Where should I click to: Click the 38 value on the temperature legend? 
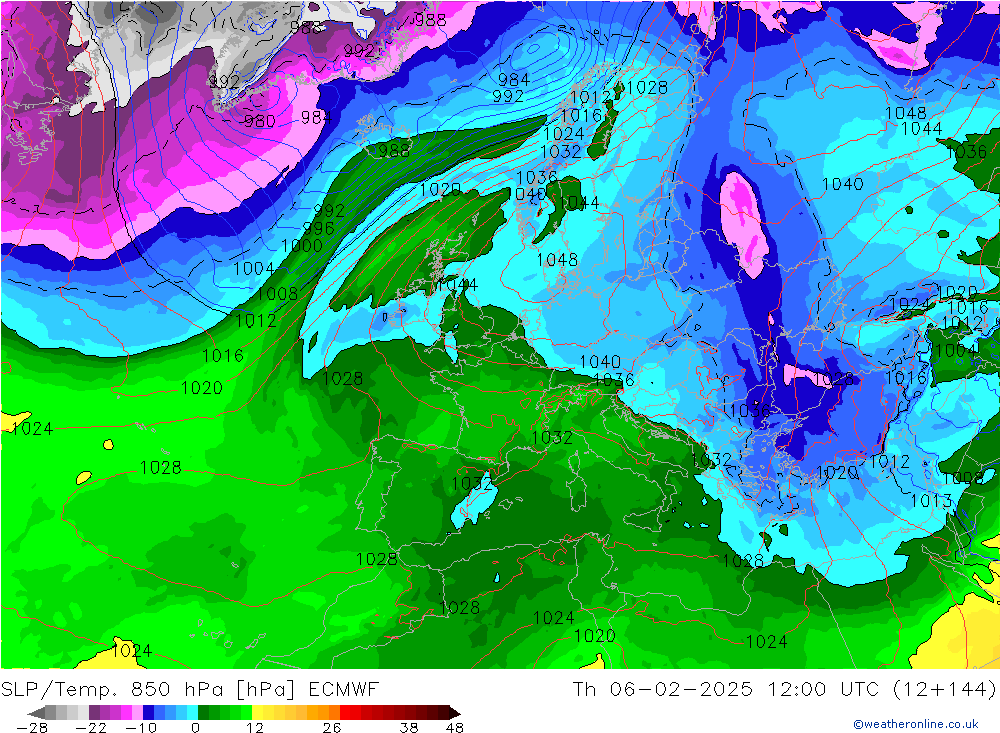(x=409, y=728)
